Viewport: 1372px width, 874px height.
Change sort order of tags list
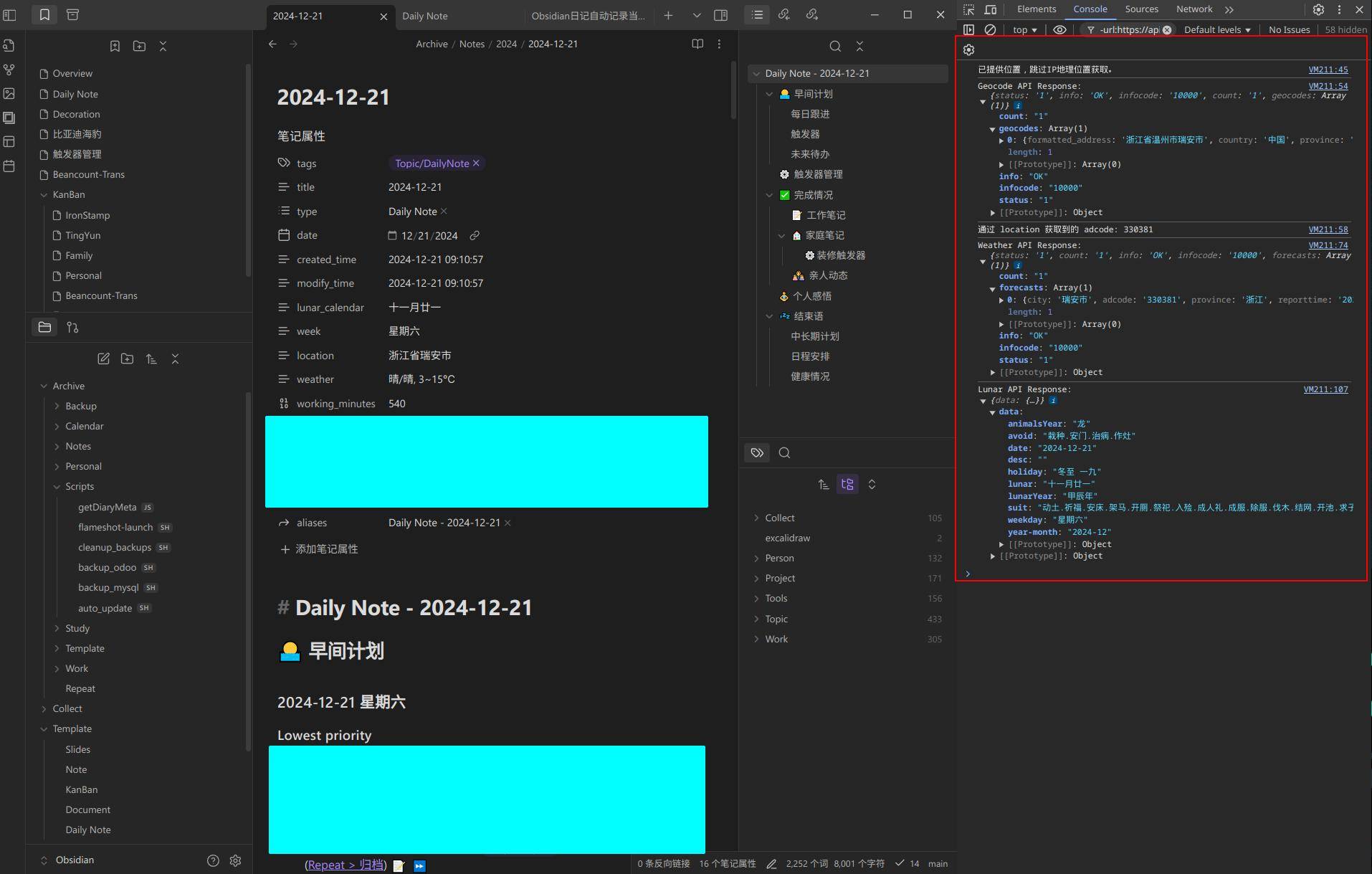pyautogui.click(x=823, y=484)
